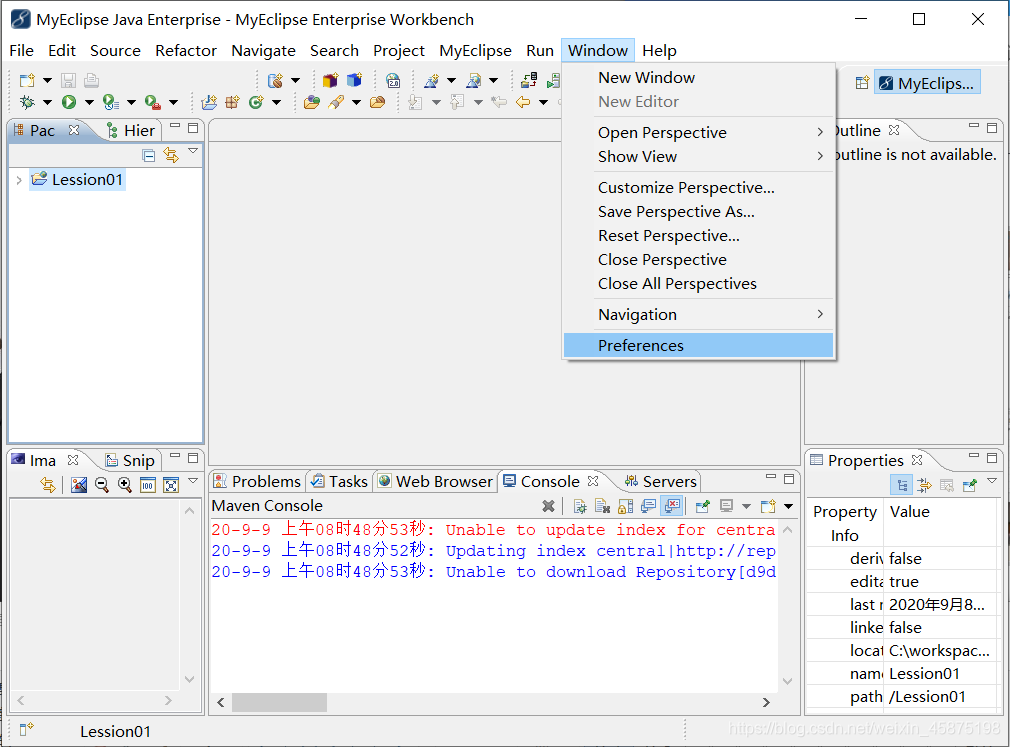Toggle Show Console on Standard Error change

671,506
